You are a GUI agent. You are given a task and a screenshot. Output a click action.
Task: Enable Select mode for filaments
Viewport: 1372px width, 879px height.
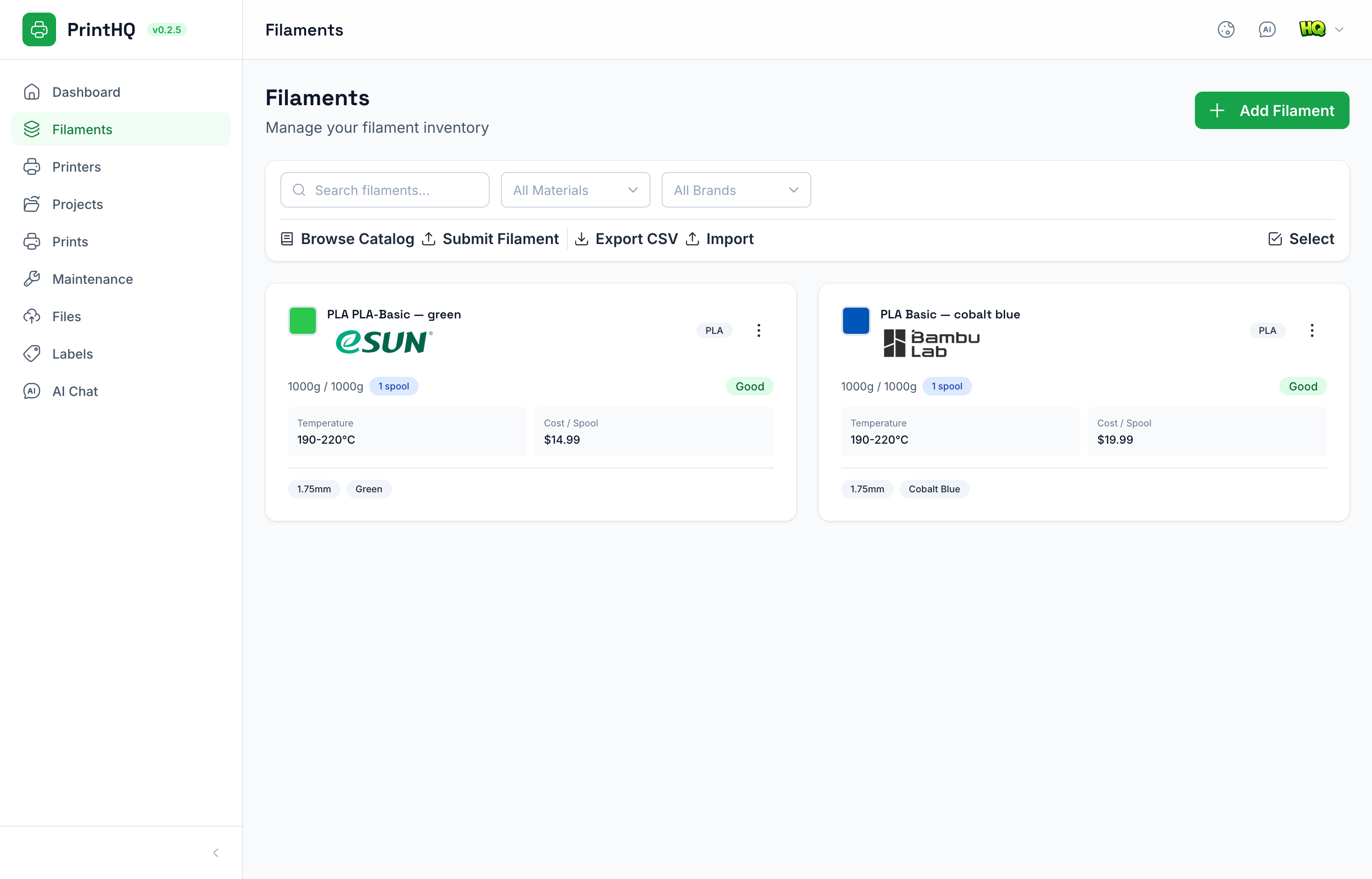tap(1301, 238)
